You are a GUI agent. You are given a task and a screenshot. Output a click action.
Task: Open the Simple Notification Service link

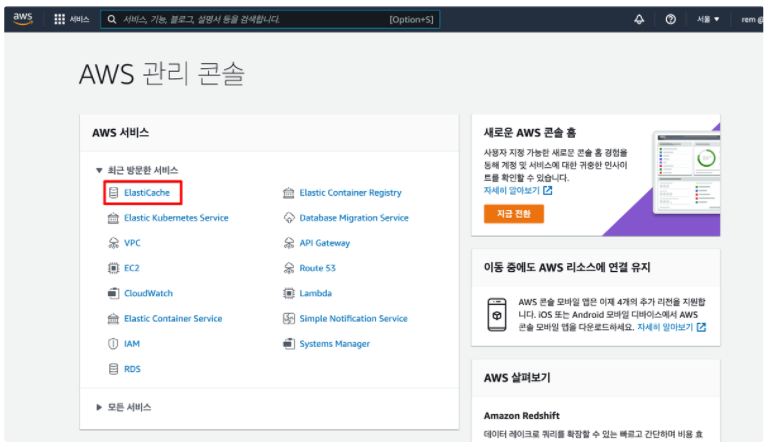click(354, 319)
